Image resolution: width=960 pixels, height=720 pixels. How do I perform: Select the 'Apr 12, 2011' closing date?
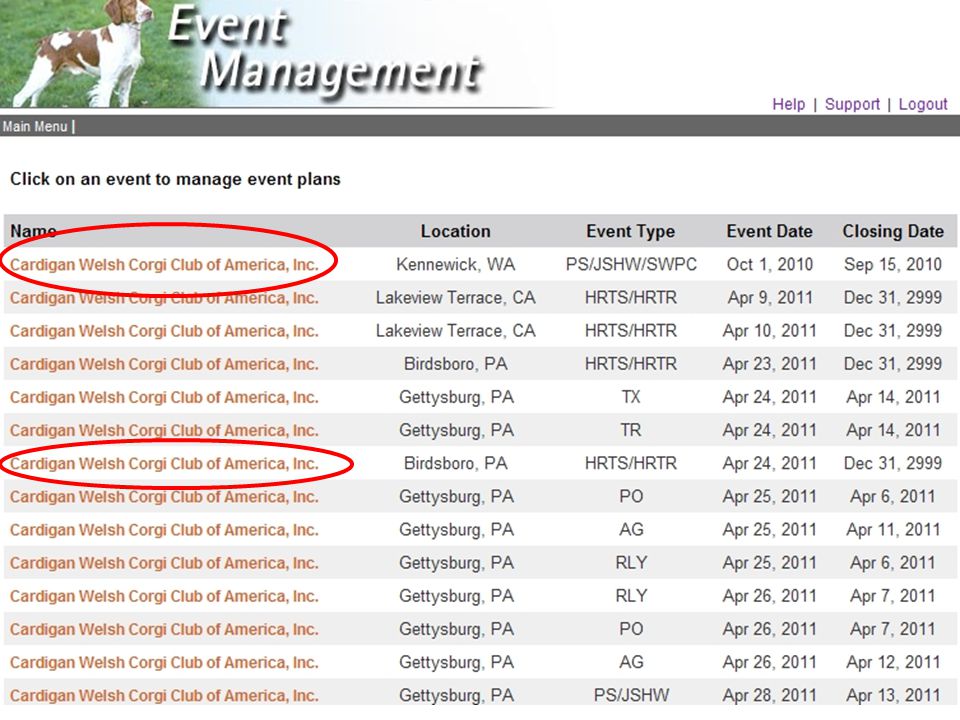pos(893,661)
